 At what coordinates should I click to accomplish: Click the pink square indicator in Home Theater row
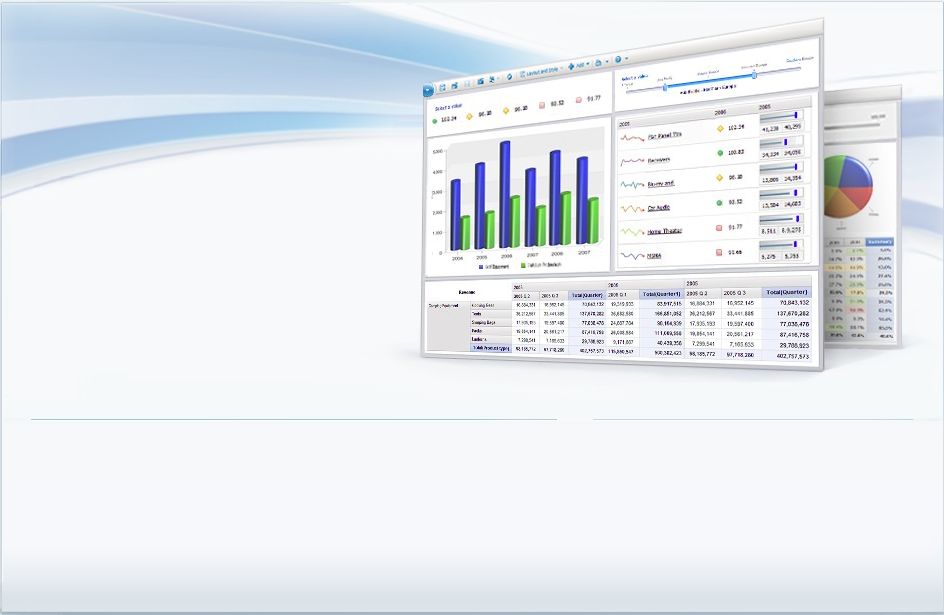[x=720, y=228]
